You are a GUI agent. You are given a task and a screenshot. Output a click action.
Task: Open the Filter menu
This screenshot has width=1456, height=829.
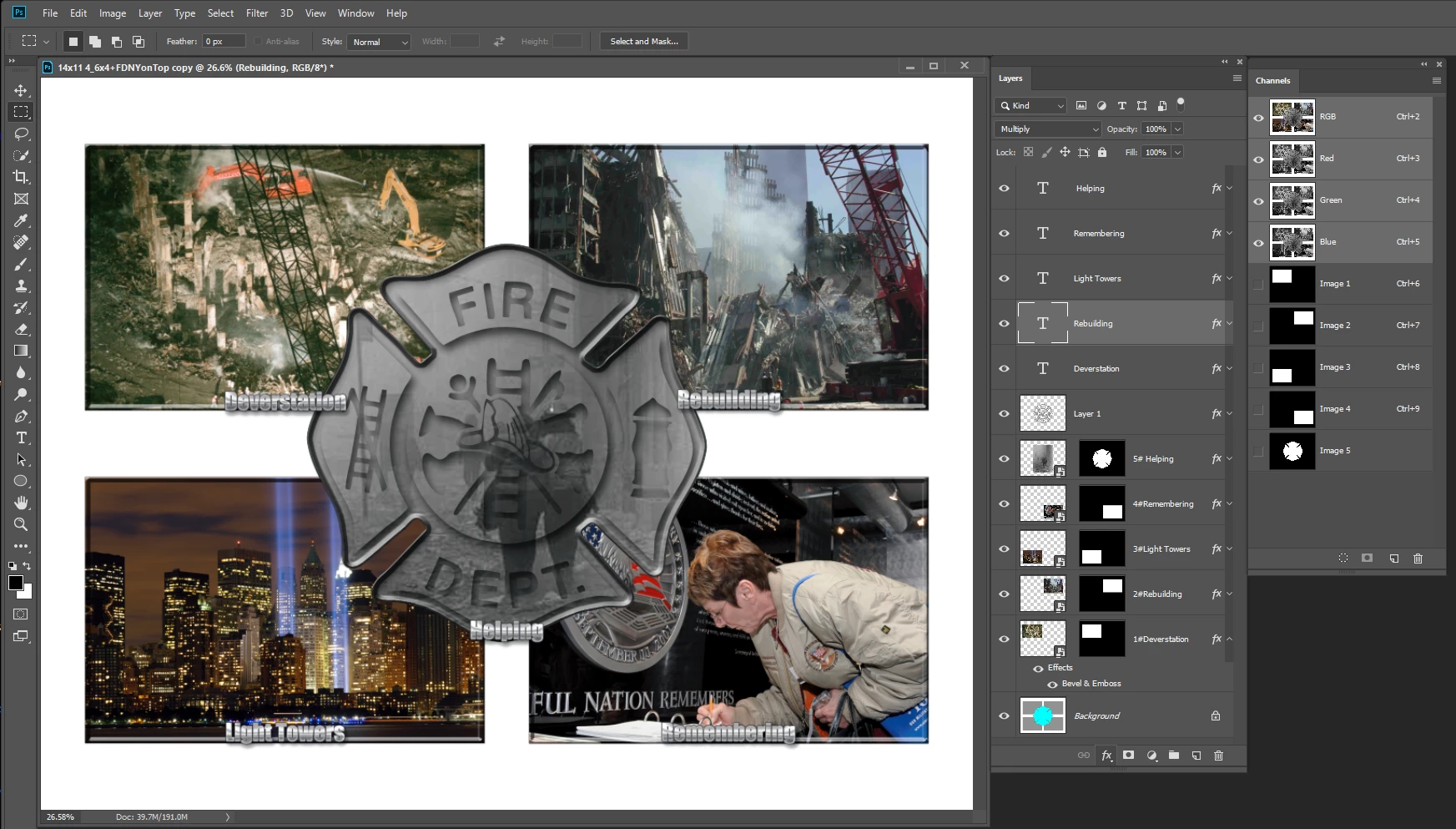pos(257,13)
